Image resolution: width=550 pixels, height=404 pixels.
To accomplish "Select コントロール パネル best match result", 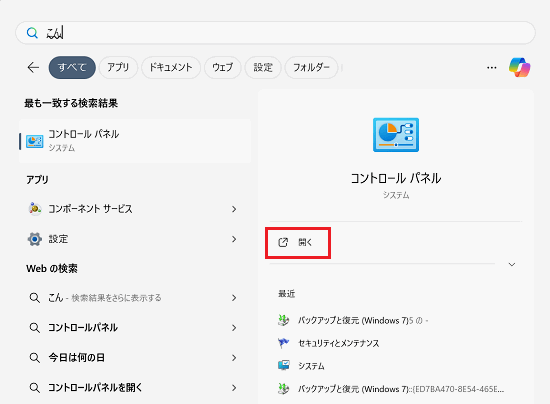I will [x=135, y=141].
